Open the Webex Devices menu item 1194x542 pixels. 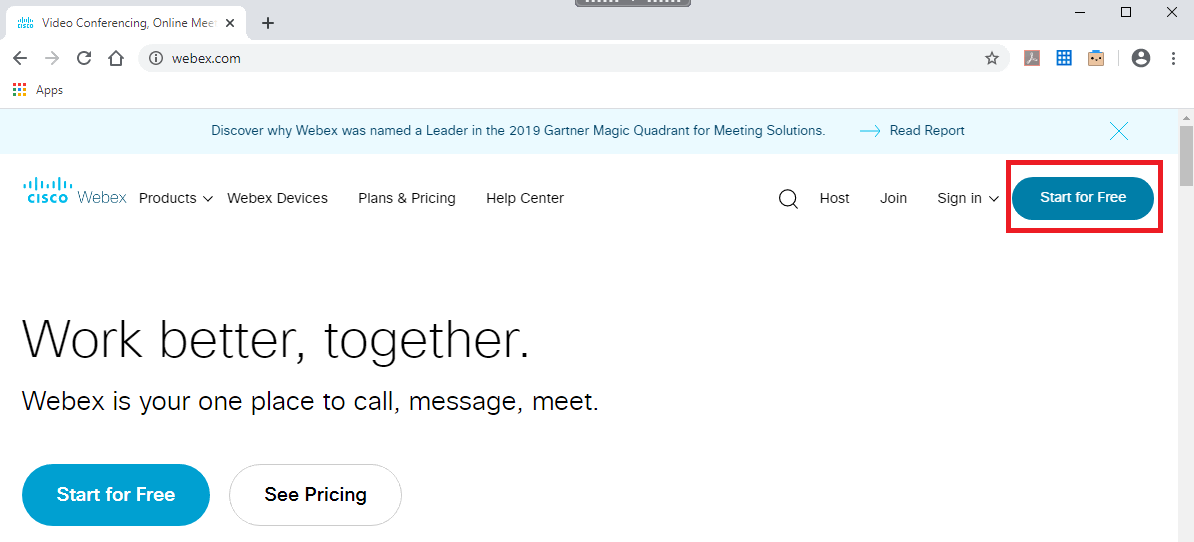point(277,199)
